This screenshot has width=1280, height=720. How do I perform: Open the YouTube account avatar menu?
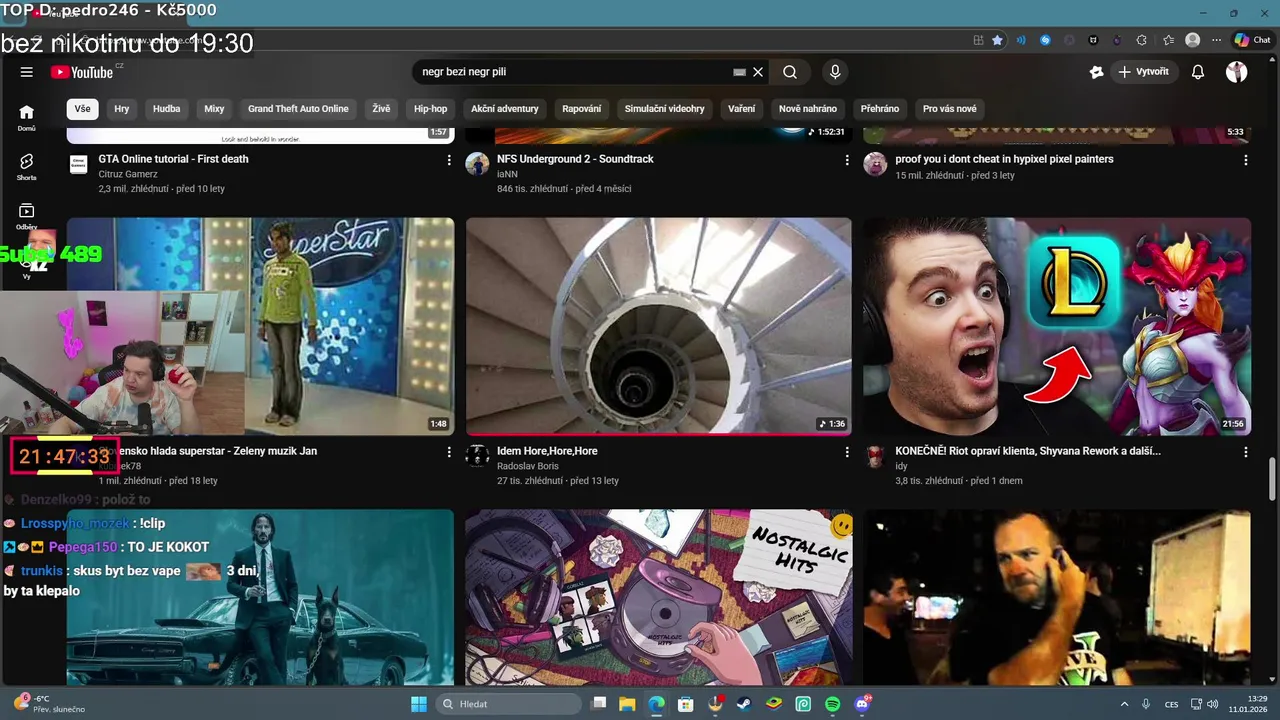[1237, 72]
